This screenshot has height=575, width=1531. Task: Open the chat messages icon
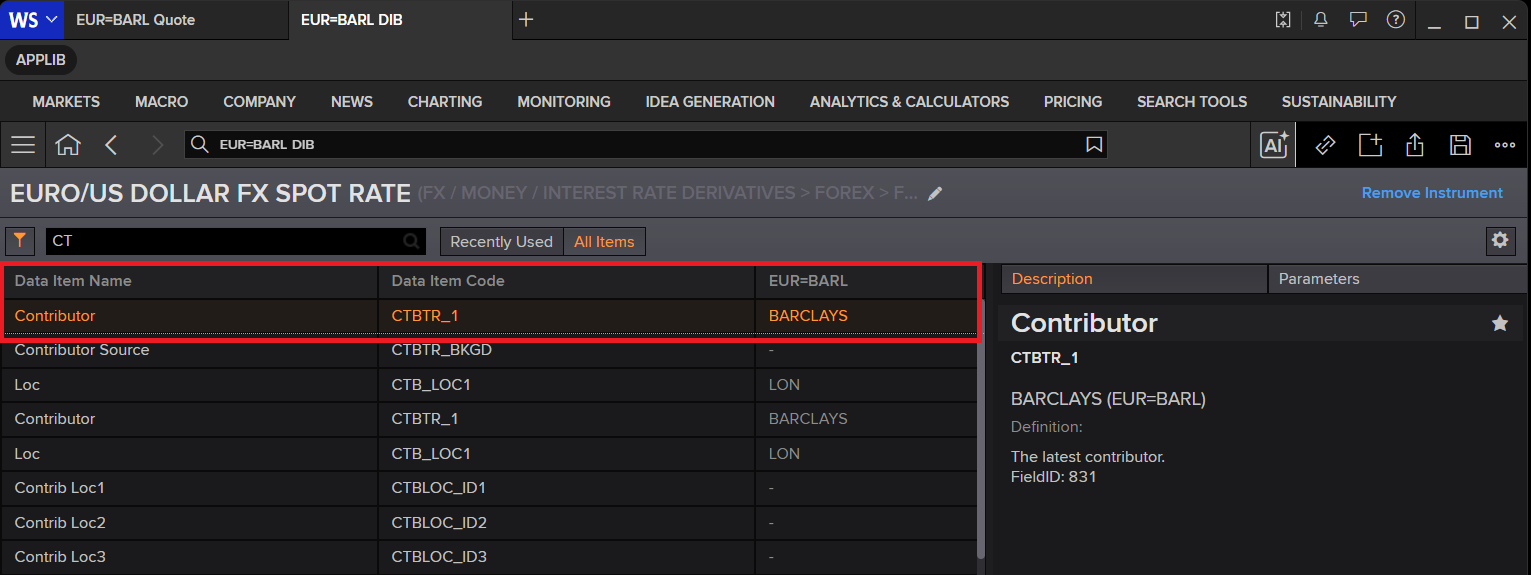pyautogui.click(x=1358, y=20)
